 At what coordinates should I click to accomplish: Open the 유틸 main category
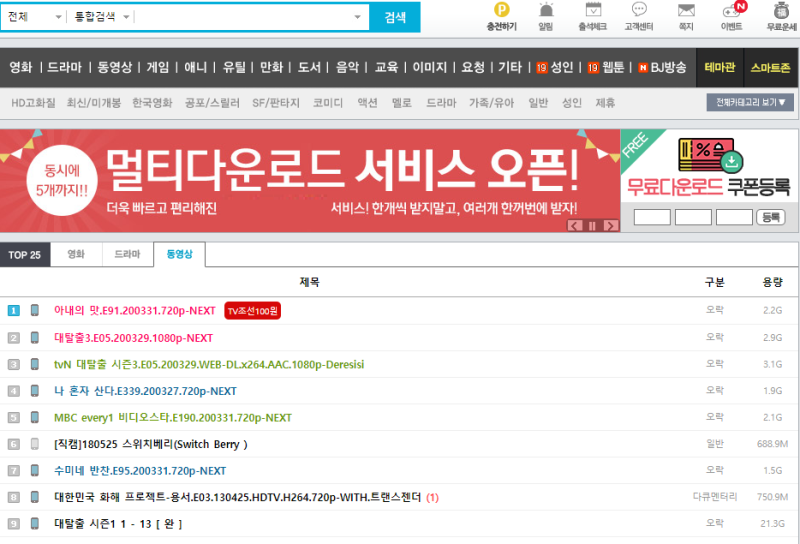(x=234, y=67)
